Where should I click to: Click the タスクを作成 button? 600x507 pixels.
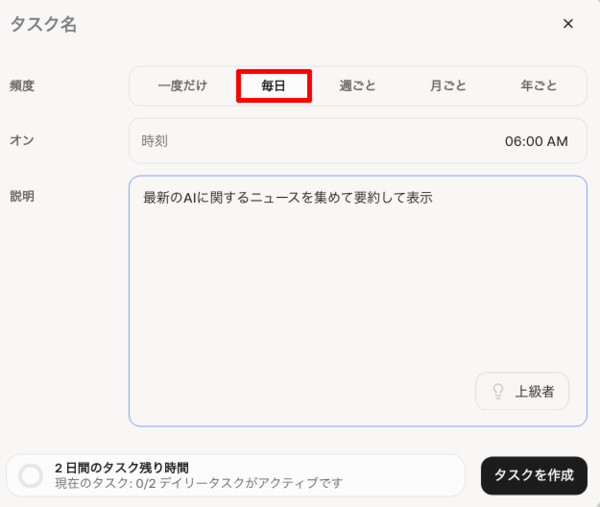534,475
